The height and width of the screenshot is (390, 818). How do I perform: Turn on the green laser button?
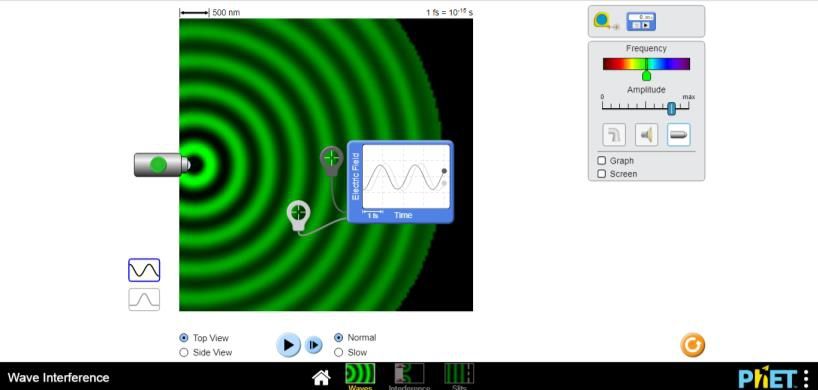(159, 165)
